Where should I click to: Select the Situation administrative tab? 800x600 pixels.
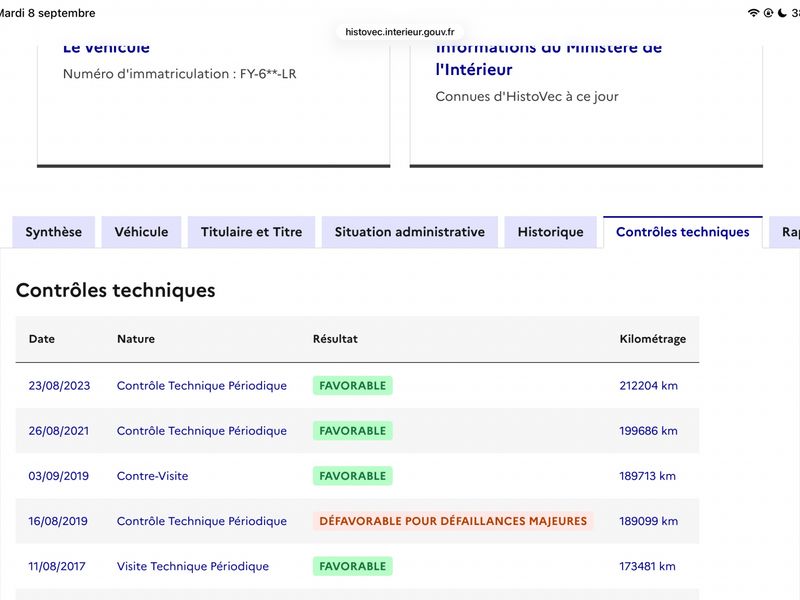[410, 232]
